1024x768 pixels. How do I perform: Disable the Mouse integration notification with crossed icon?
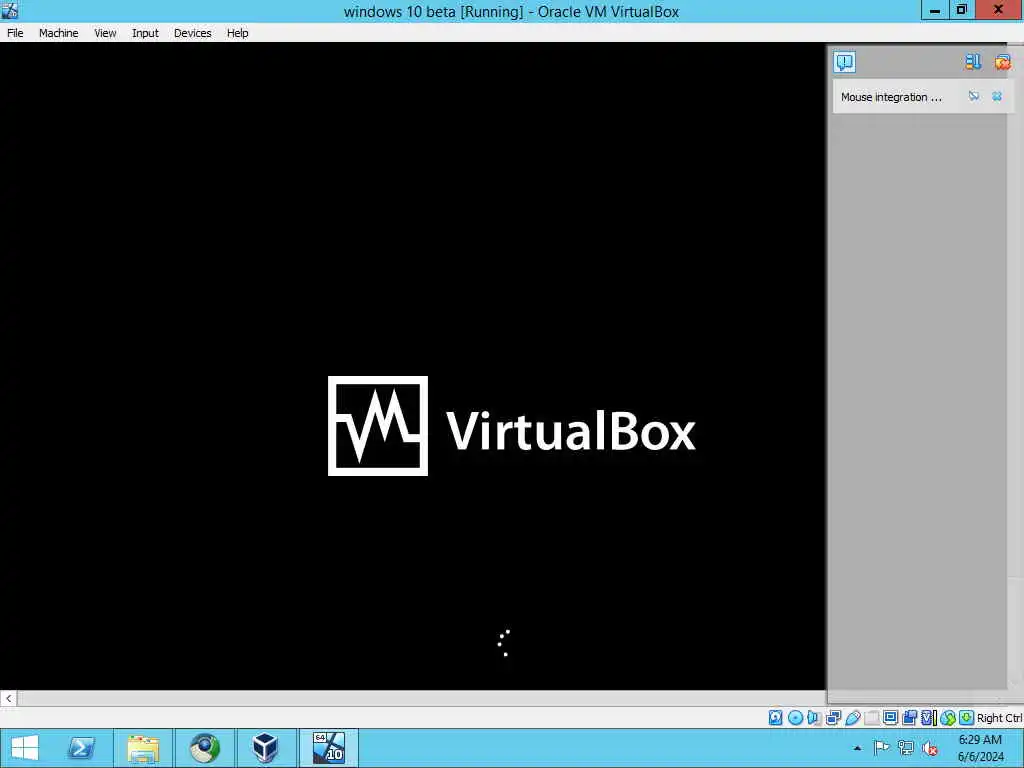[974, 97]
